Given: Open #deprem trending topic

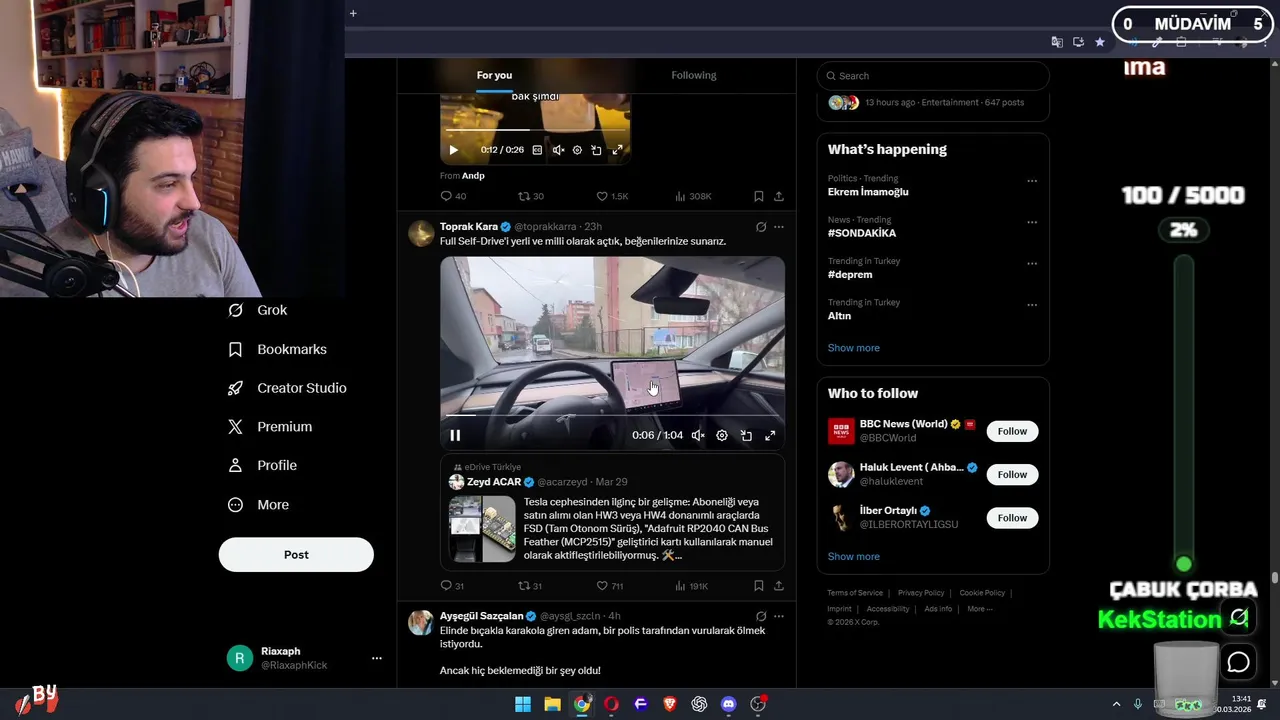Looking at the screenshot, I should 850,275.
